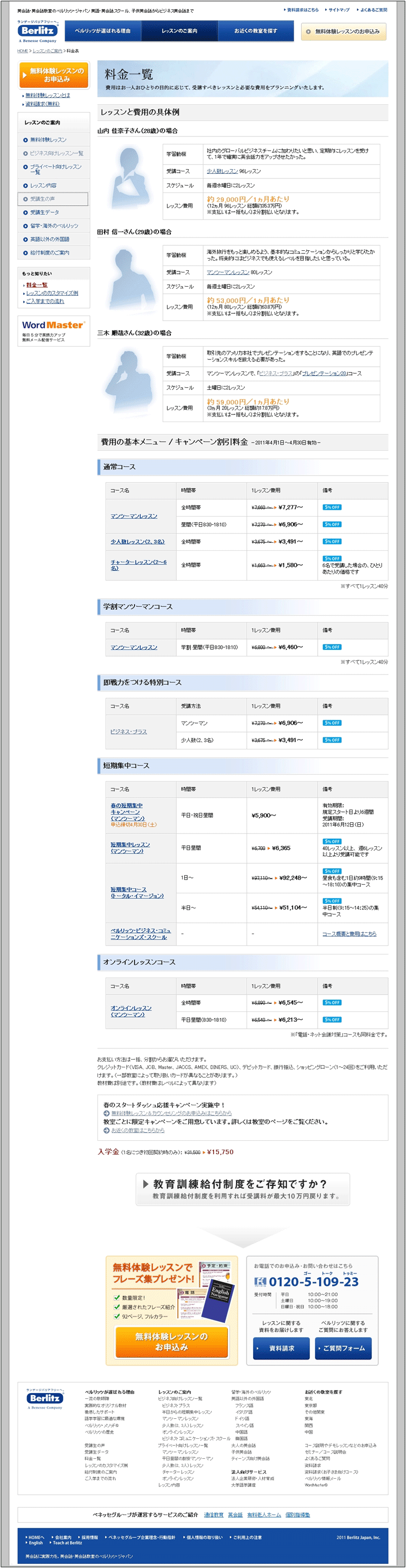Click orange 無料体験レッスンのお申込み button in the フレーズ集プレゼント banner

tap(171, 1342)
